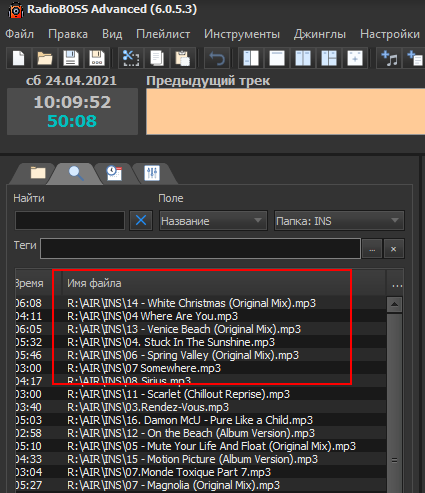The height and width of the screenshot is (493, 425).
Task: Open the Вид menu
Action: coord(112,34)
